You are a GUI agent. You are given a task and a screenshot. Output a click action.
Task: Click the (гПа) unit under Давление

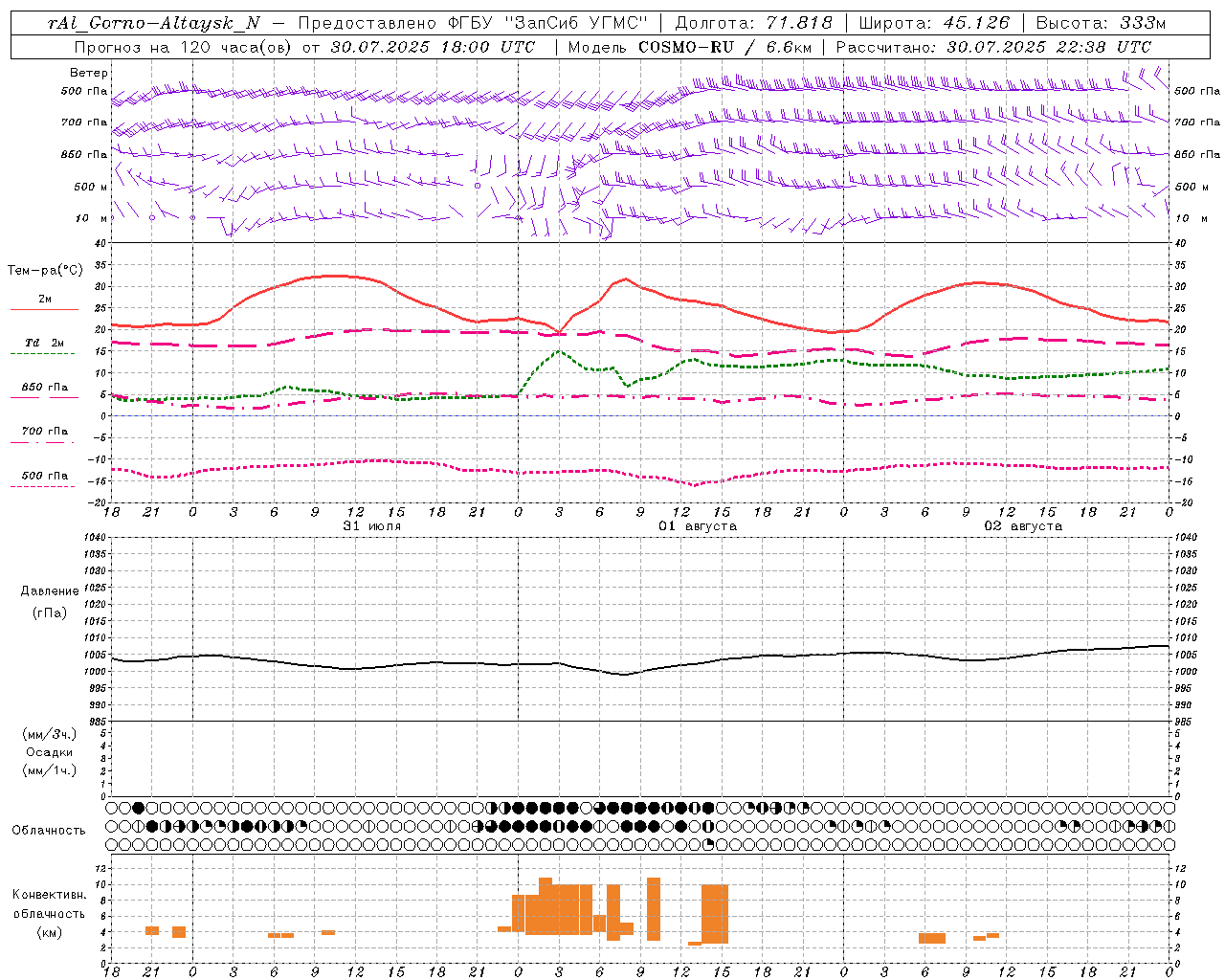click(x=50, y=613)
